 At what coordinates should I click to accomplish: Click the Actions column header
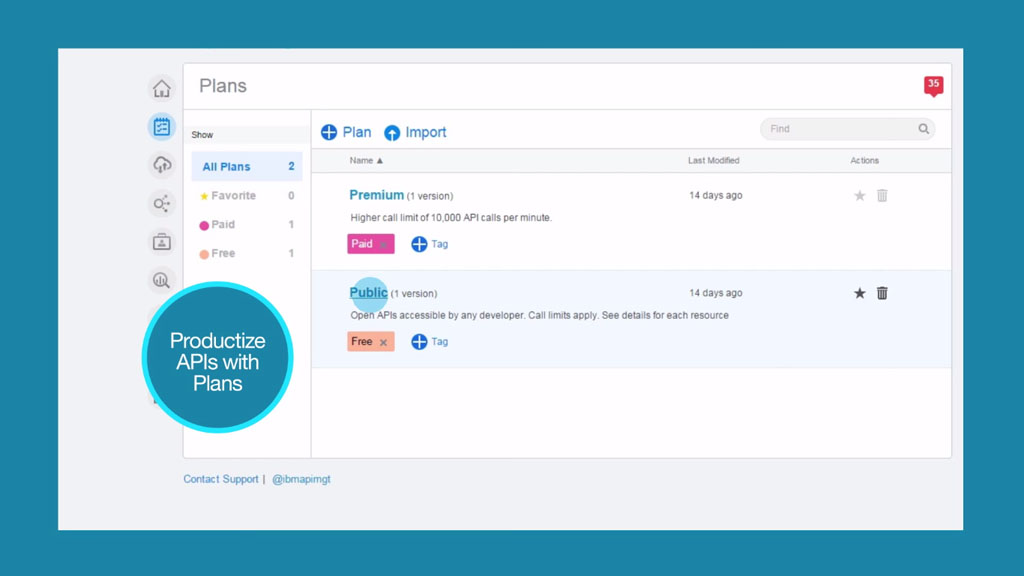[x=865, y=160]
